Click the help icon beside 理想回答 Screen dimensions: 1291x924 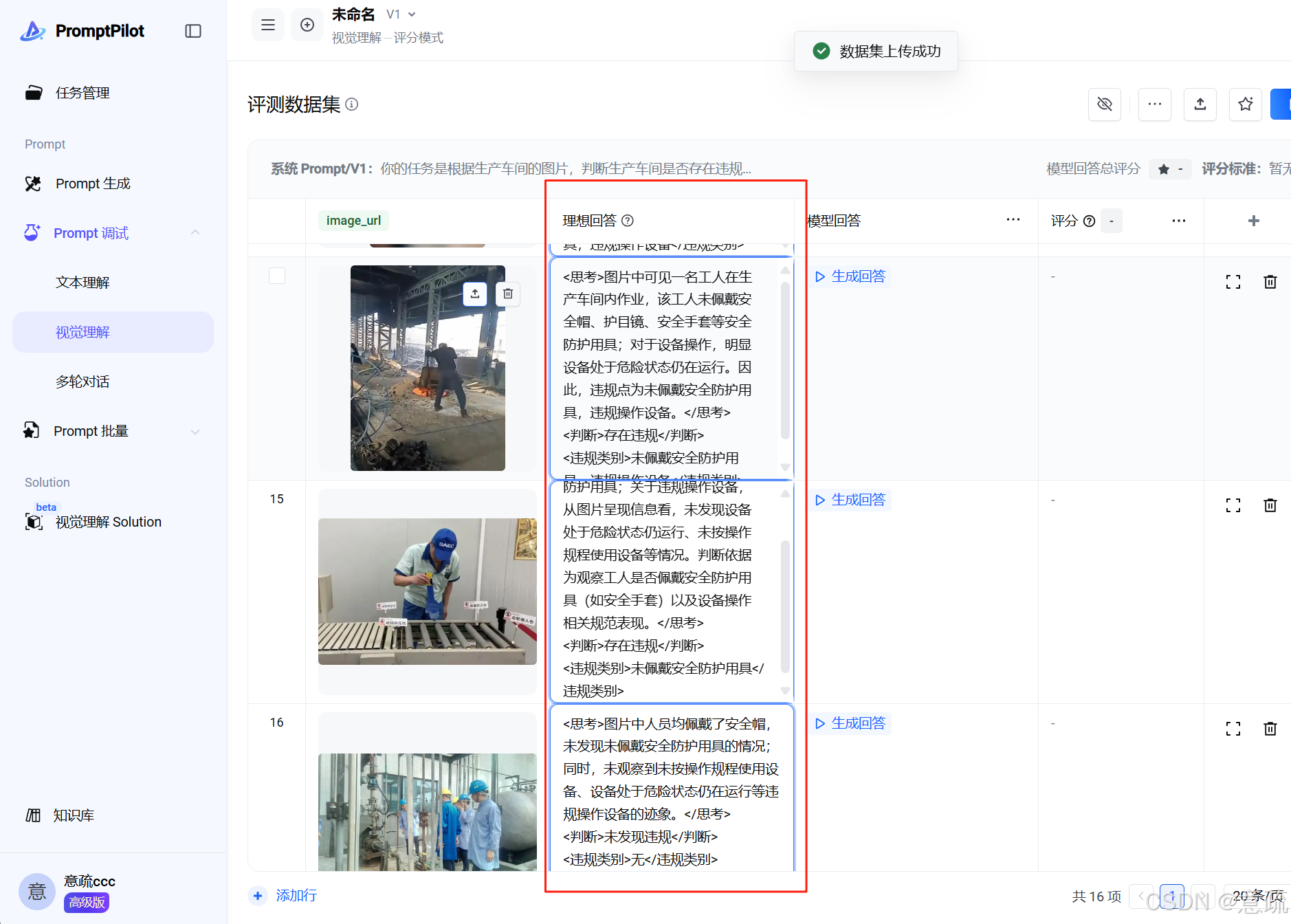coord(628,221)
